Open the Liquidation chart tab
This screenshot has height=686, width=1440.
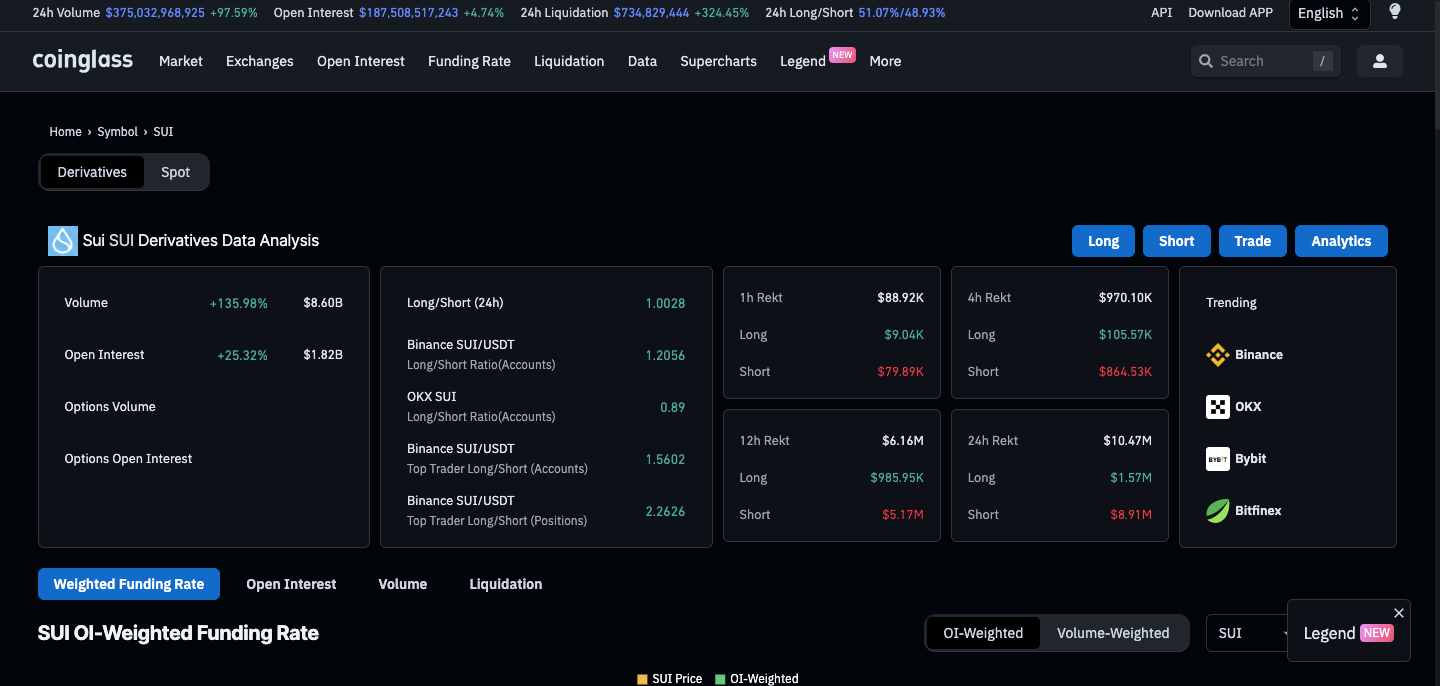tap(505, 584)
